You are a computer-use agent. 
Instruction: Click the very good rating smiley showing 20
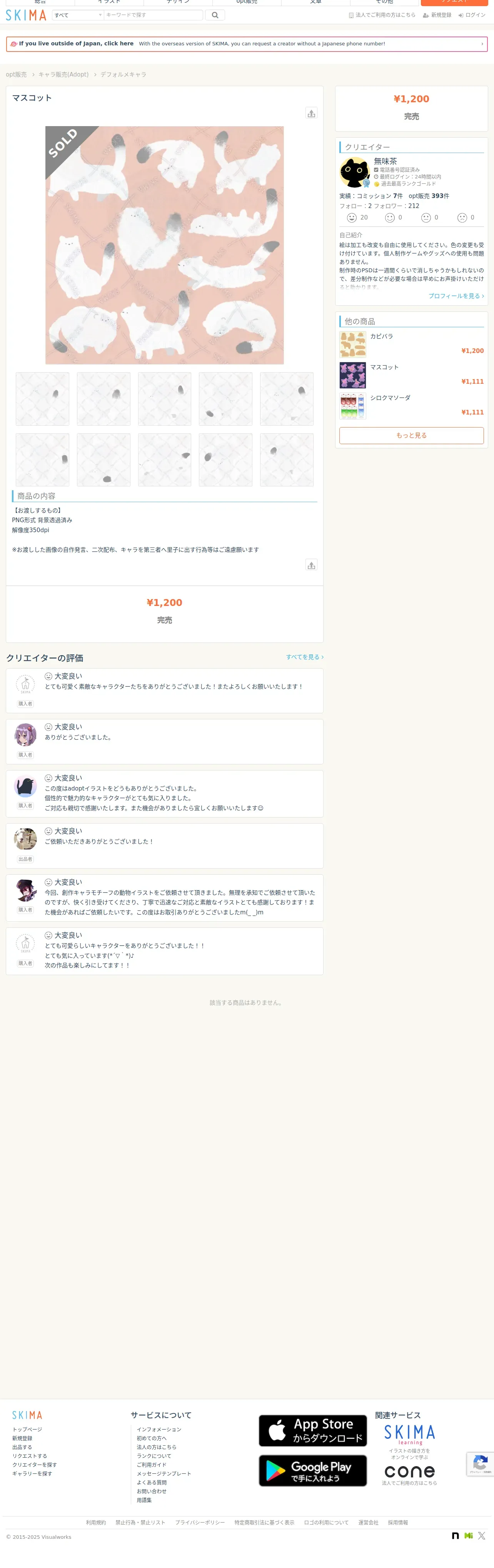352,218
